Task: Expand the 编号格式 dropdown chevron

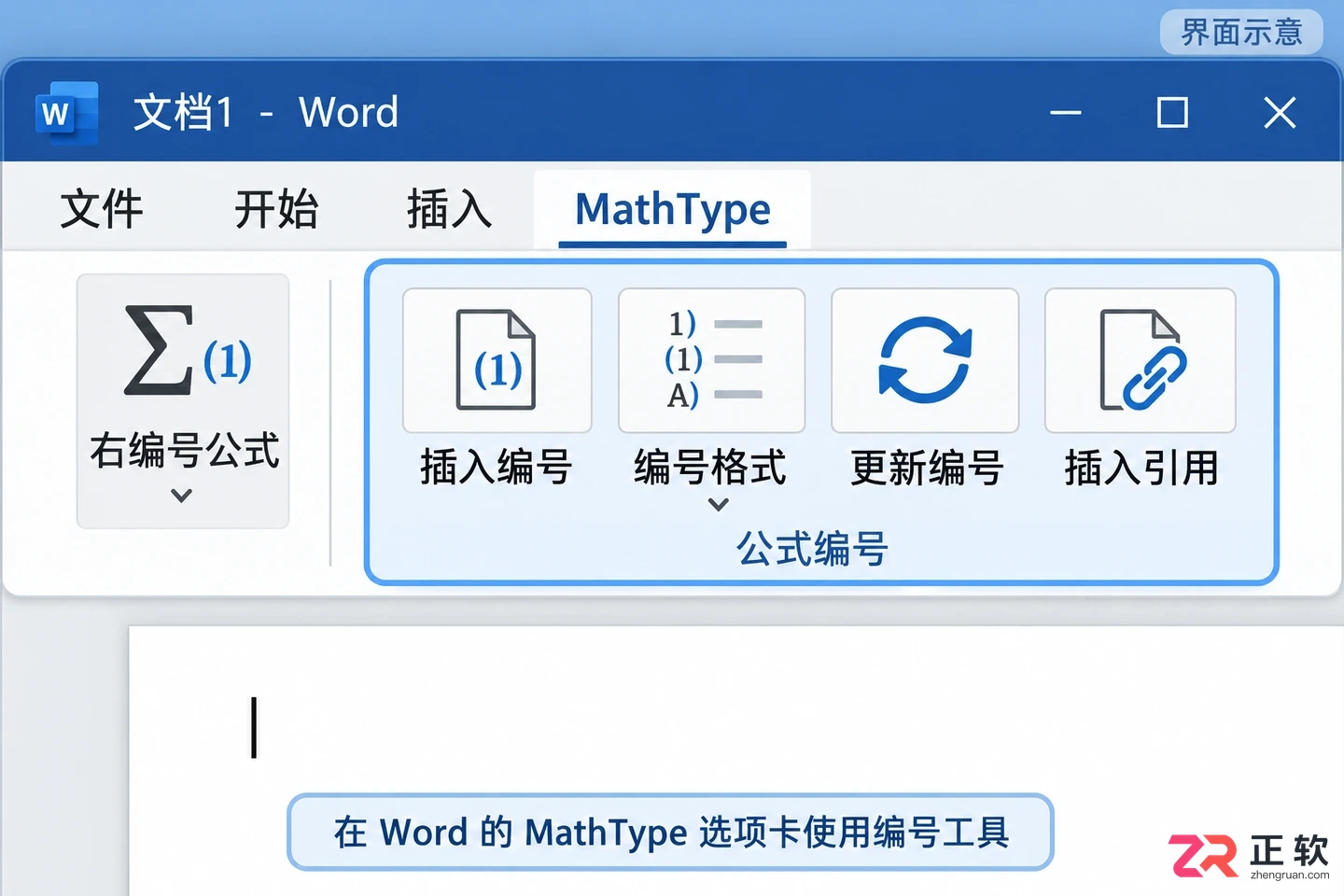Action: [x=718, y=505]
